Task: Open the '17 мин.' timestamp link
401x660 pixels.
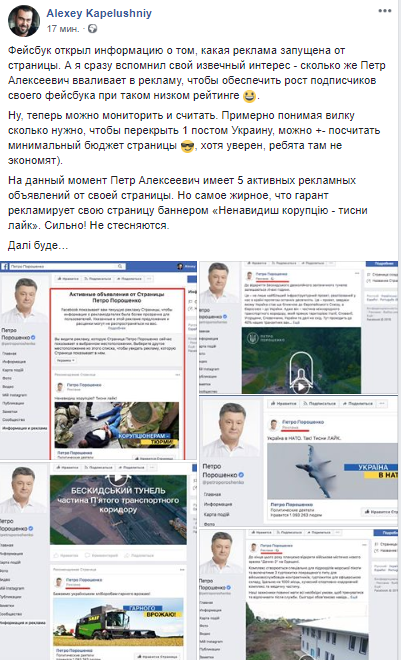Action: [63, 29]
